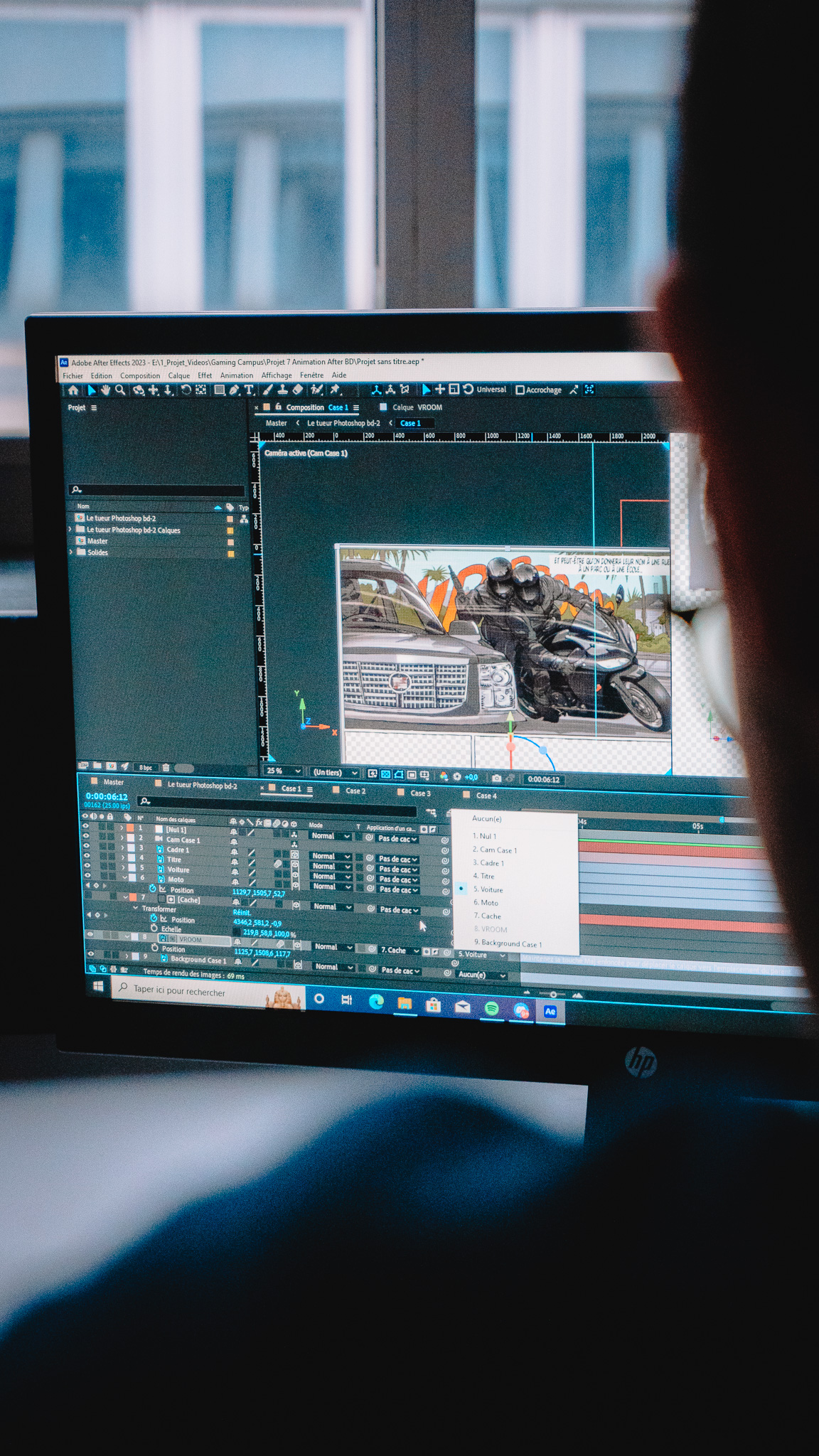Image resolution: width=819 pixels, height=1456 pixels.
Task: Select the Hand tool
Action: [105, 390]
